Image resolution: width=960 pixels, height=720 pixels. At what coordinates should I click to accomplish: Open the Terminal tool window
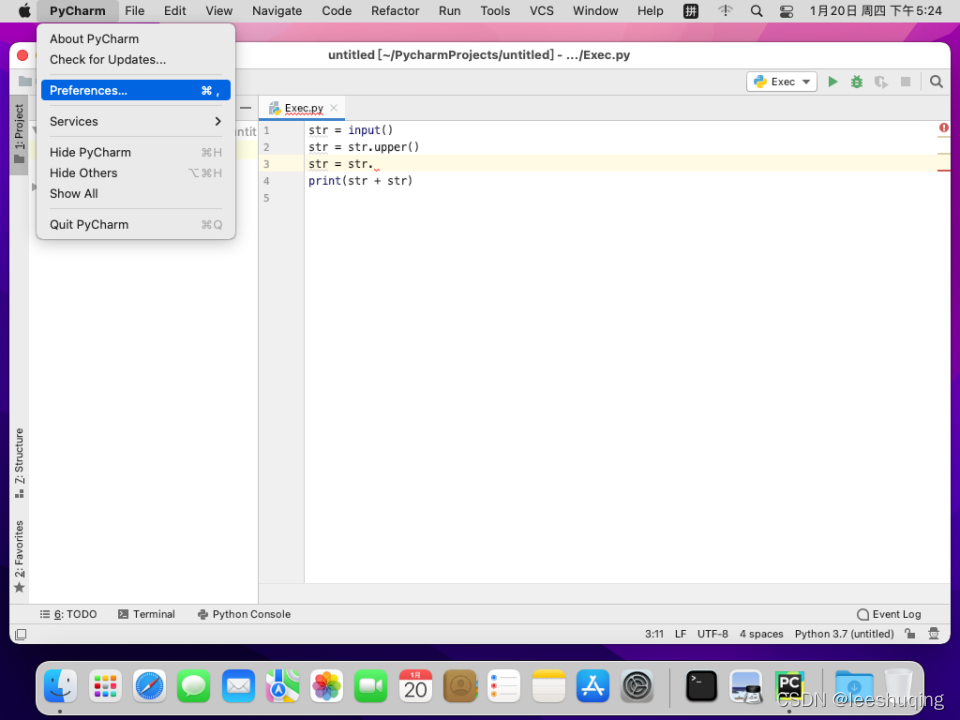pyautogui.click(x=146, y=614)
